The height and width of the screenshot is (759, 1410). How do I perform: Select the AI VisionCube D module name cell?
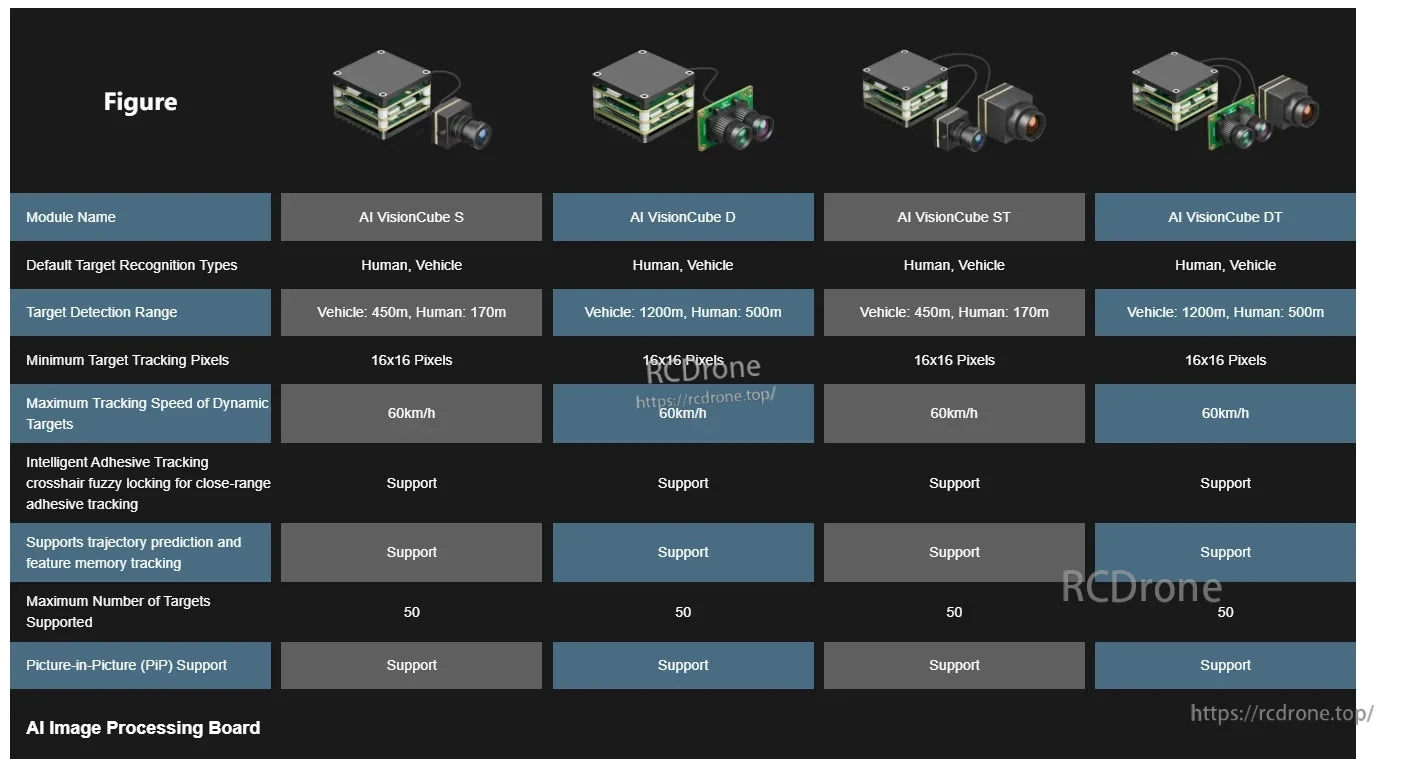coord(683,217)
